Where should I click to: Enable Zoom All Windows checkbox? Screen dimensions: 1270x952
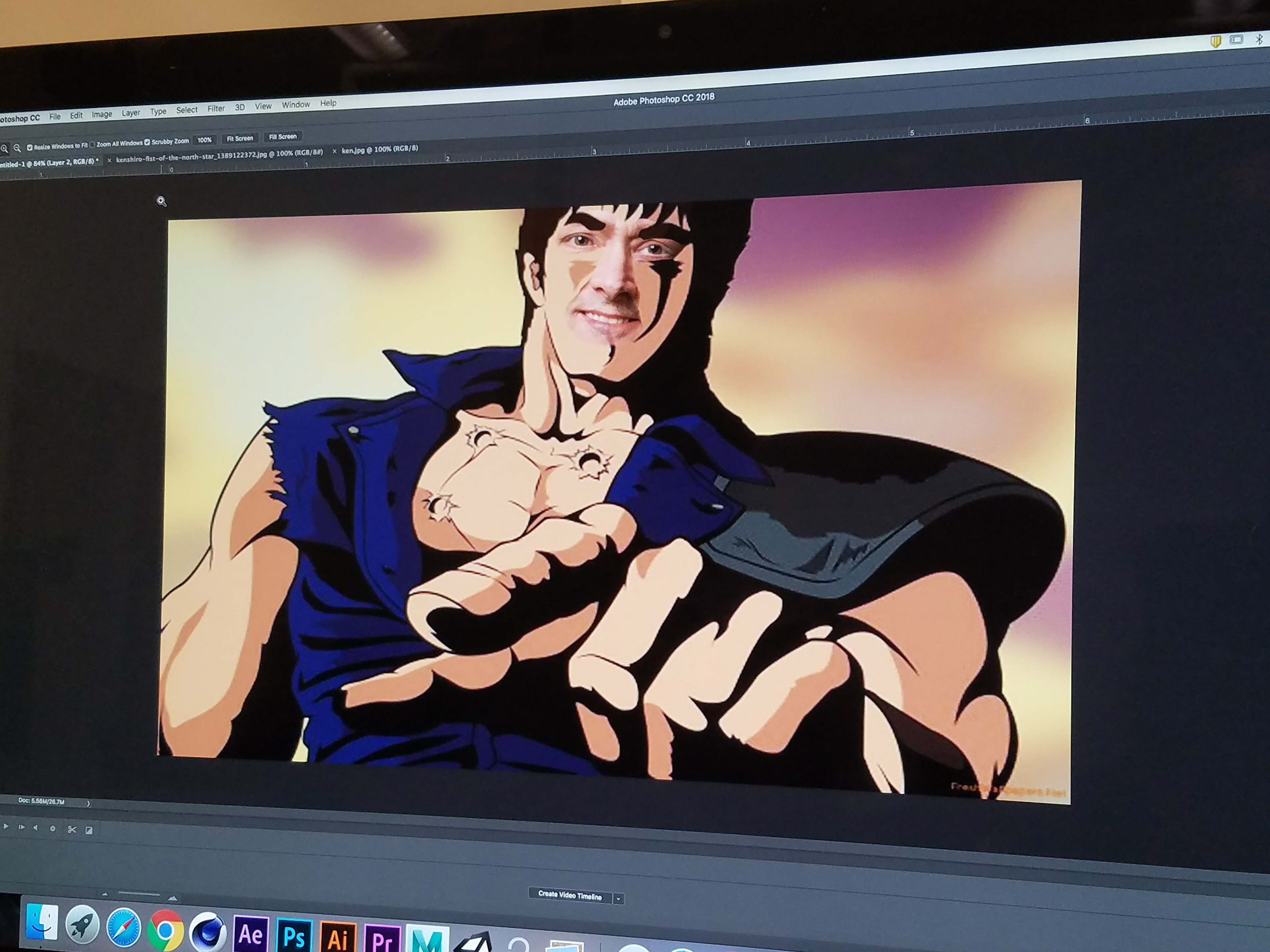(92, 144)
